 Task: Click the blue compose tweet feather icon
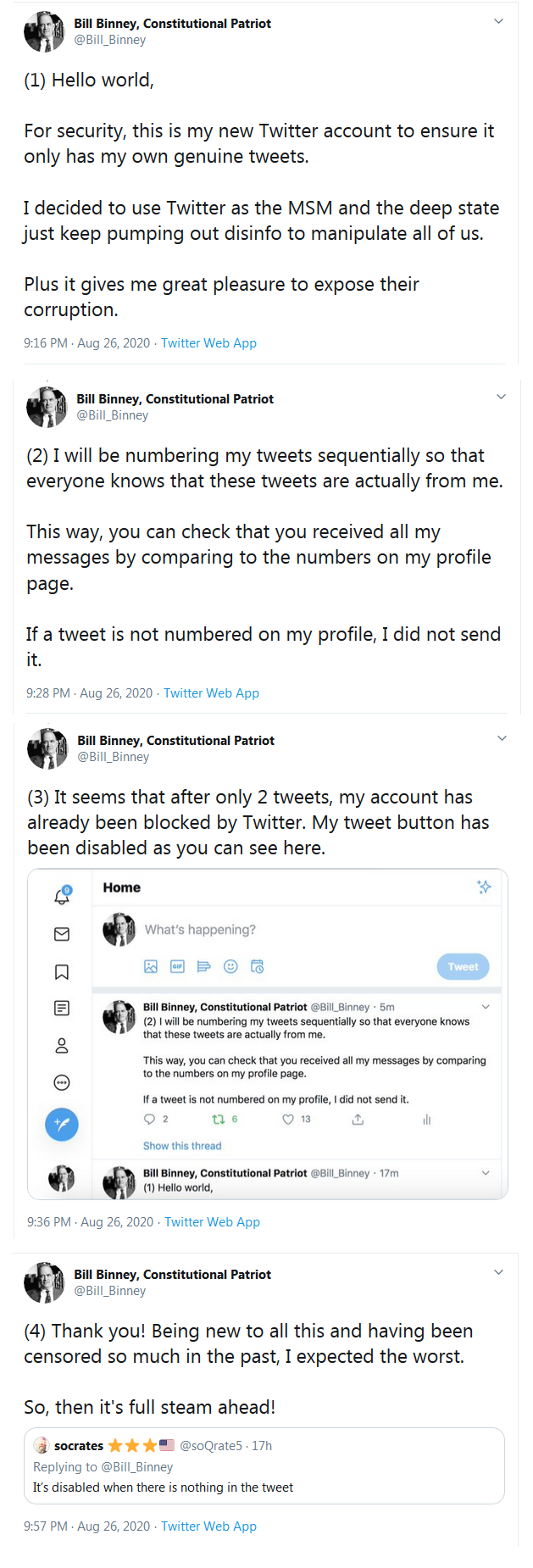click(62, 1125)
